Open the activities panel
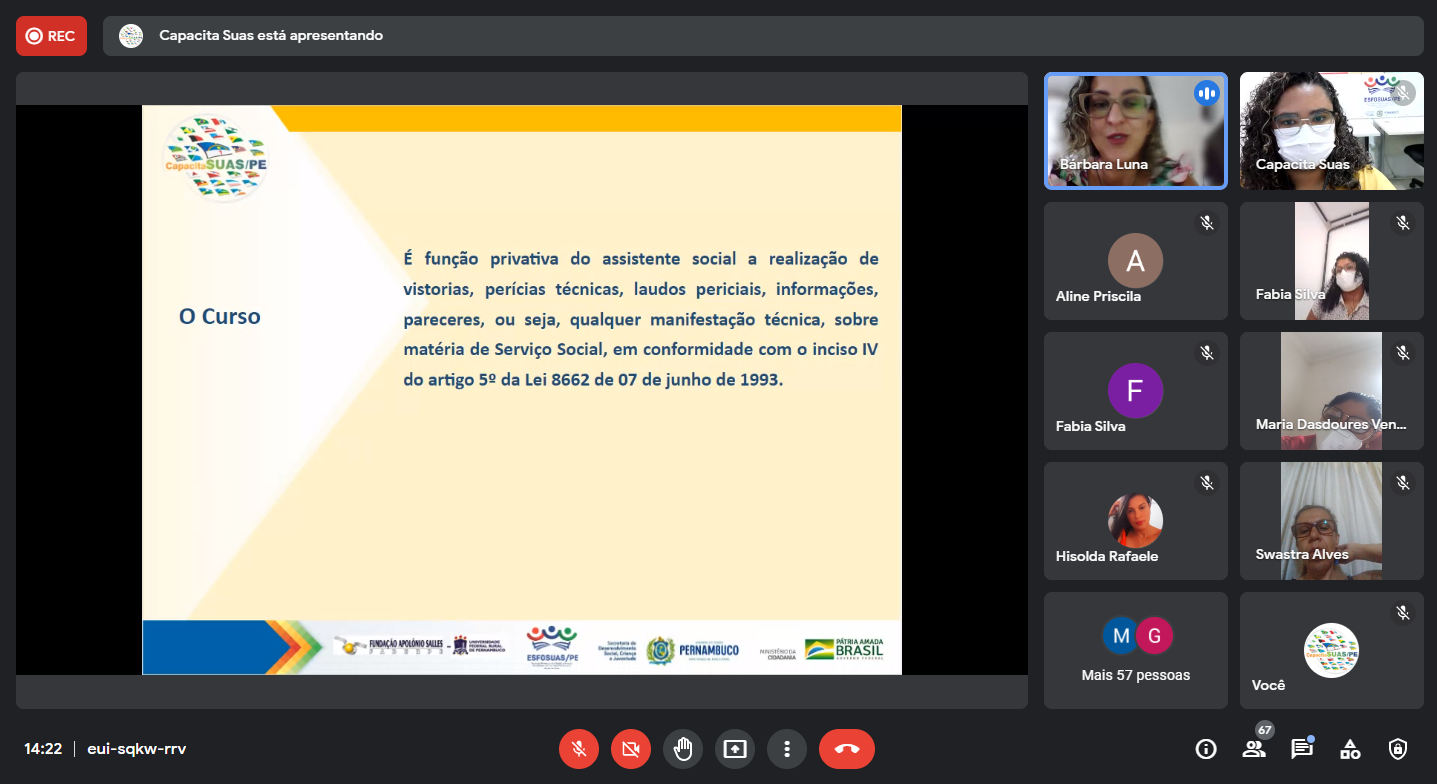This screenshot has height=784, width=1437. point(1350,749)
